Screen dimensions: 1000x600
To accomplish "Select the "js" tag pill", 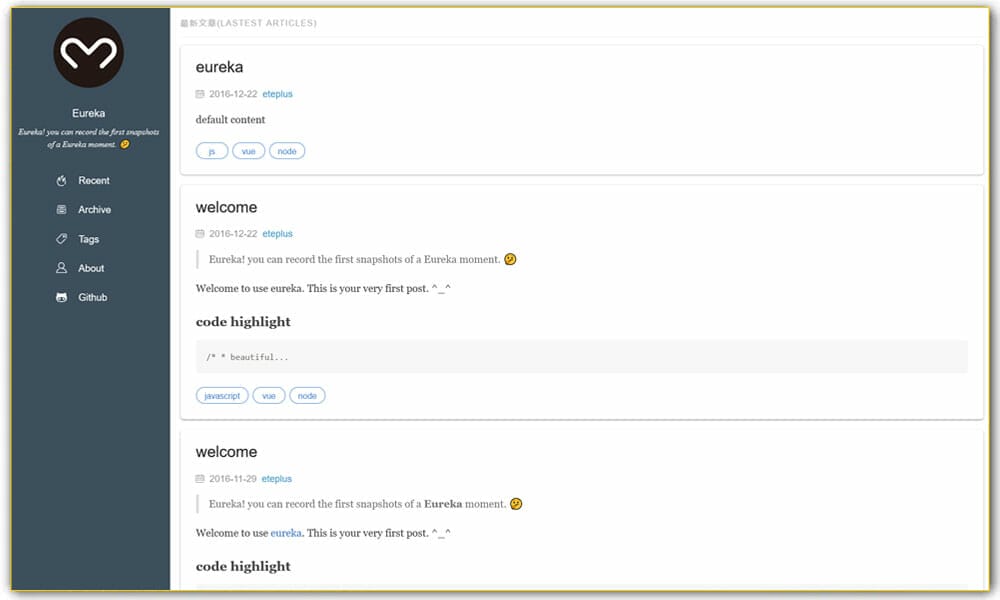I will coord(212,151).
